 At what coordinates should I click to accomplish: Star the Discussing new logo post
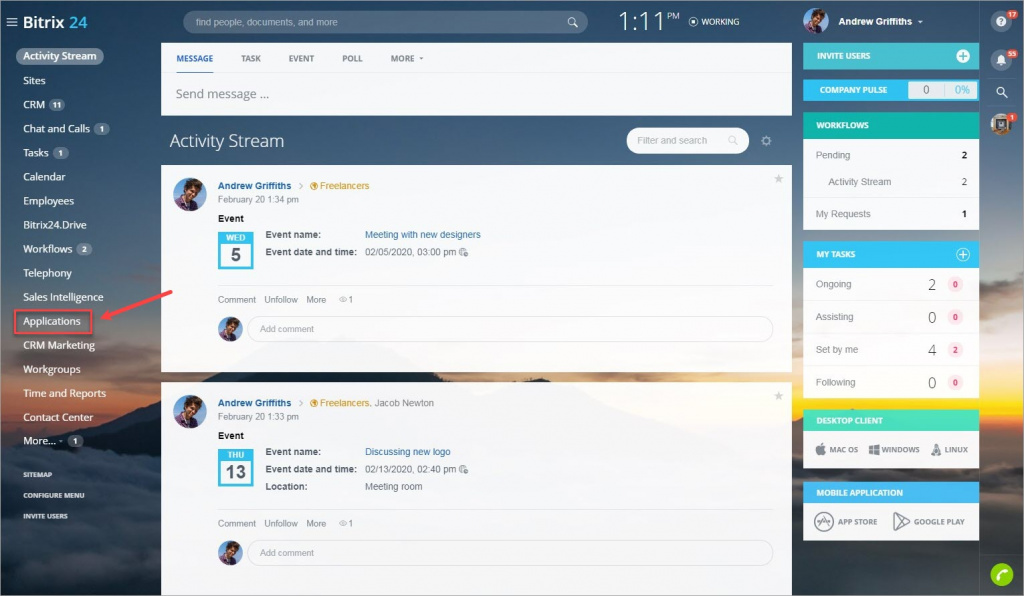[778, 396]
